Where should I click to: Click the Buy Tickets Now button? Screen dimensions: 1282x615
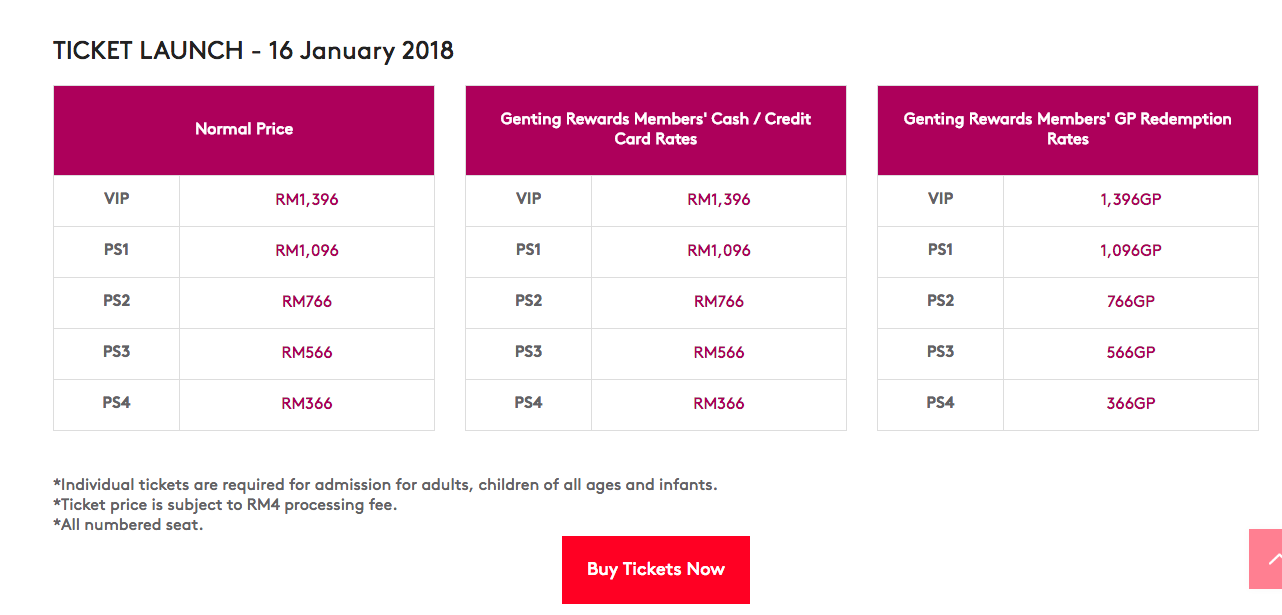tap(655, 569)
